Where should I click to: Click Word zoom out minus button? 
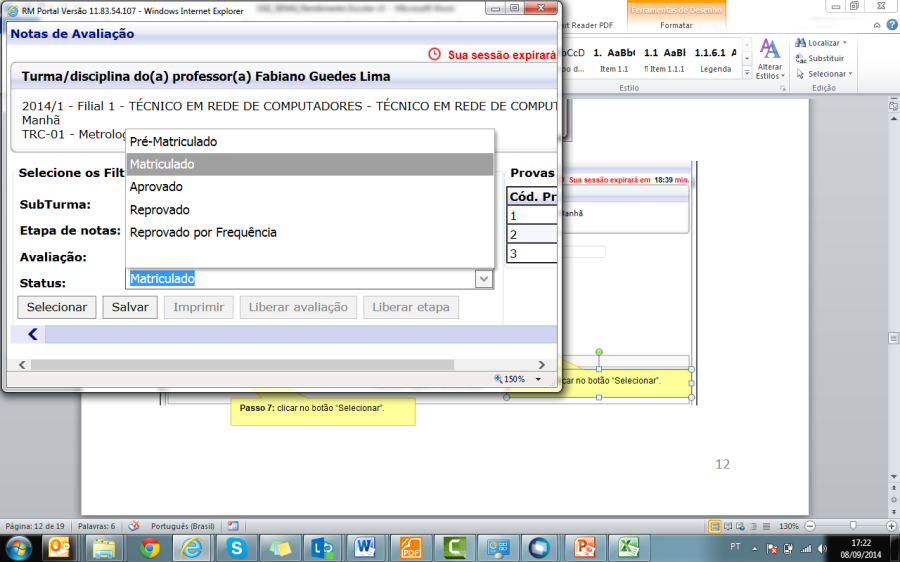pos(810,526)
